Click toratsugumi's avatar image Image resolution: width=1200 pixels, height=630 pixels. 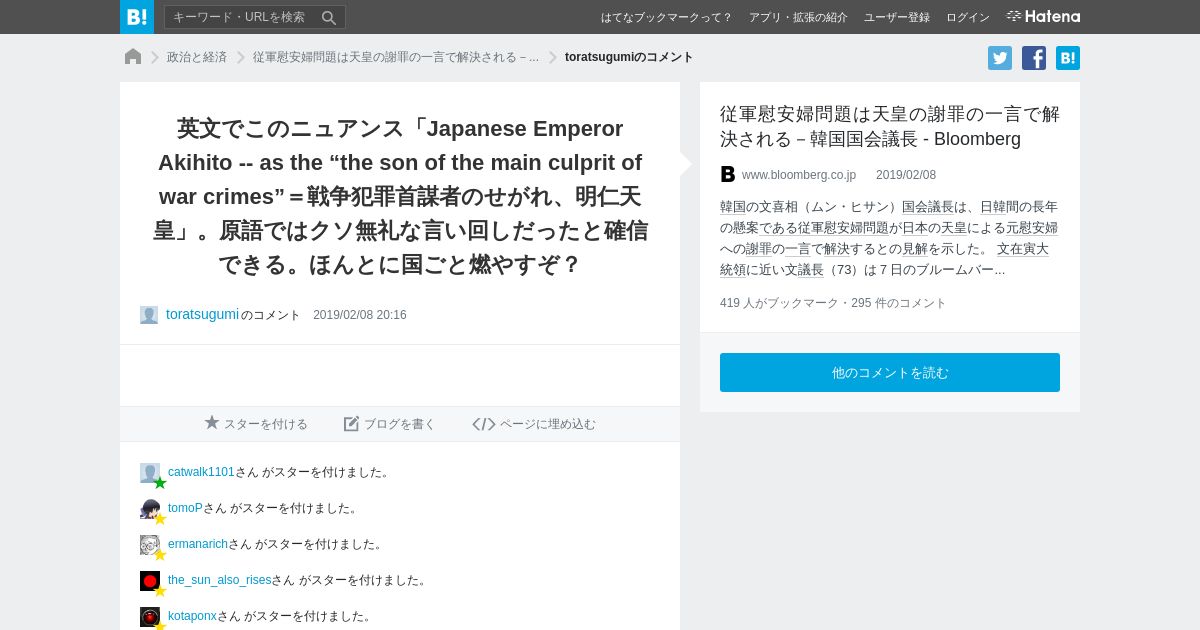click(149, 315)
